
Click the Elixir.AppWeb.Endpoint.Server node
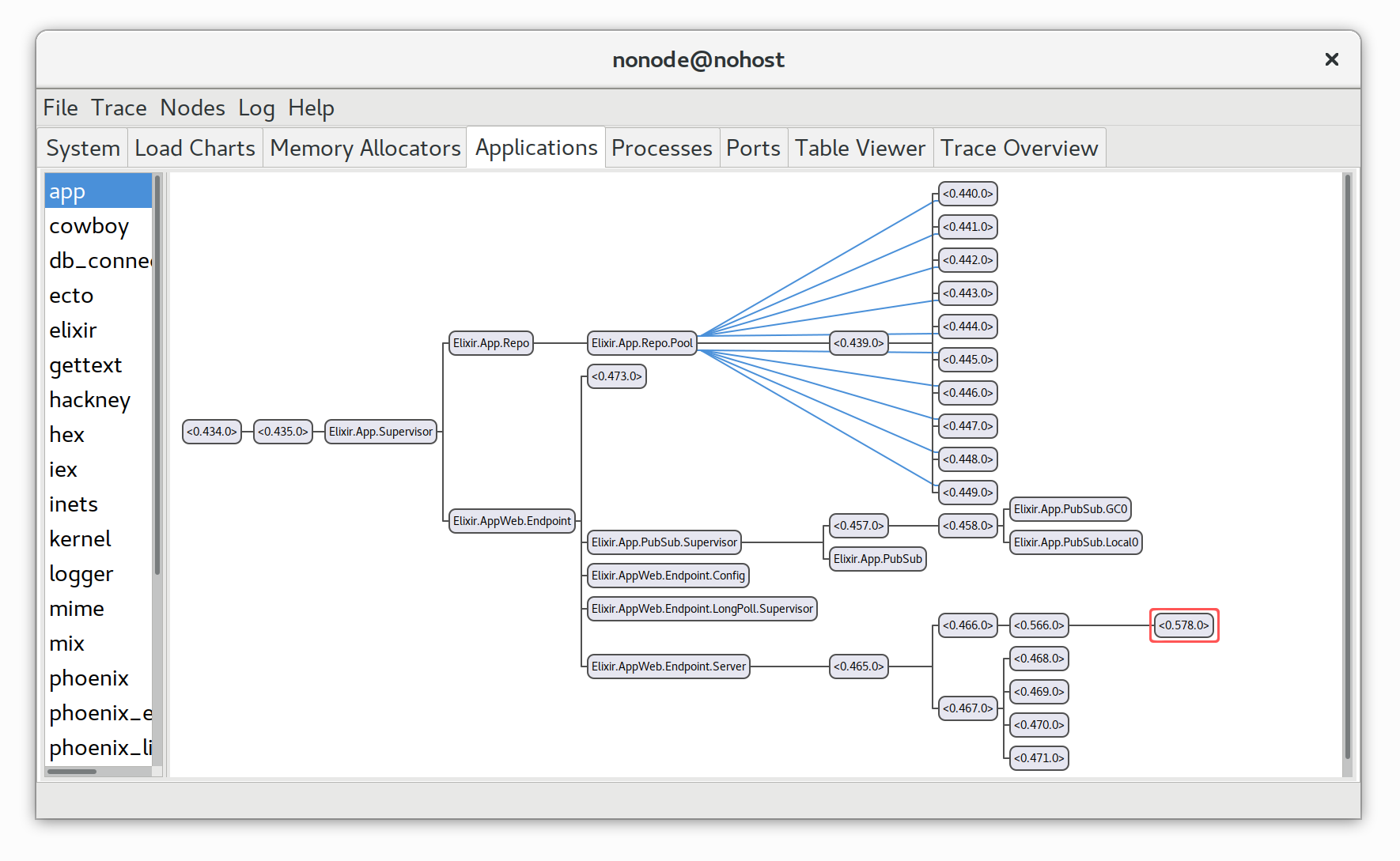click(668, 667)
